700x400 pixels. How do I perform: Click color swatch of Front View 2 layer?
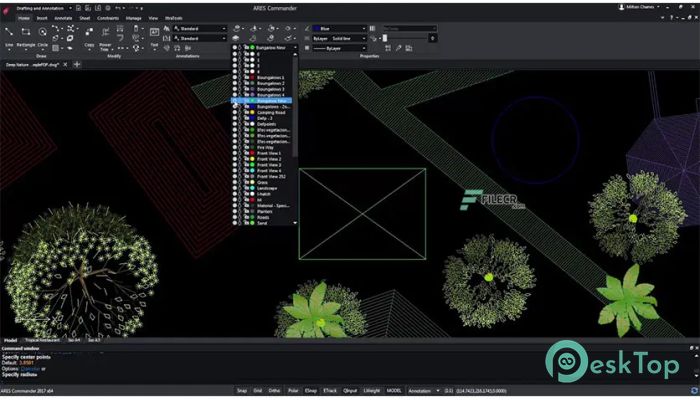tap(252, 159)
